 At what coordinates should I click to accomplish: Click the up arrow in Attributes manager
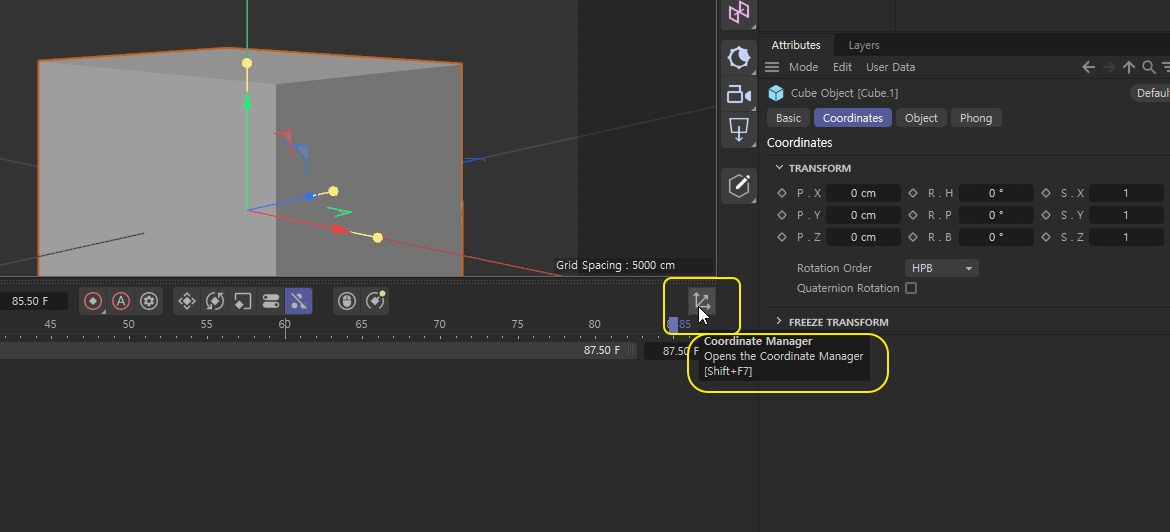click(1128, 67)
